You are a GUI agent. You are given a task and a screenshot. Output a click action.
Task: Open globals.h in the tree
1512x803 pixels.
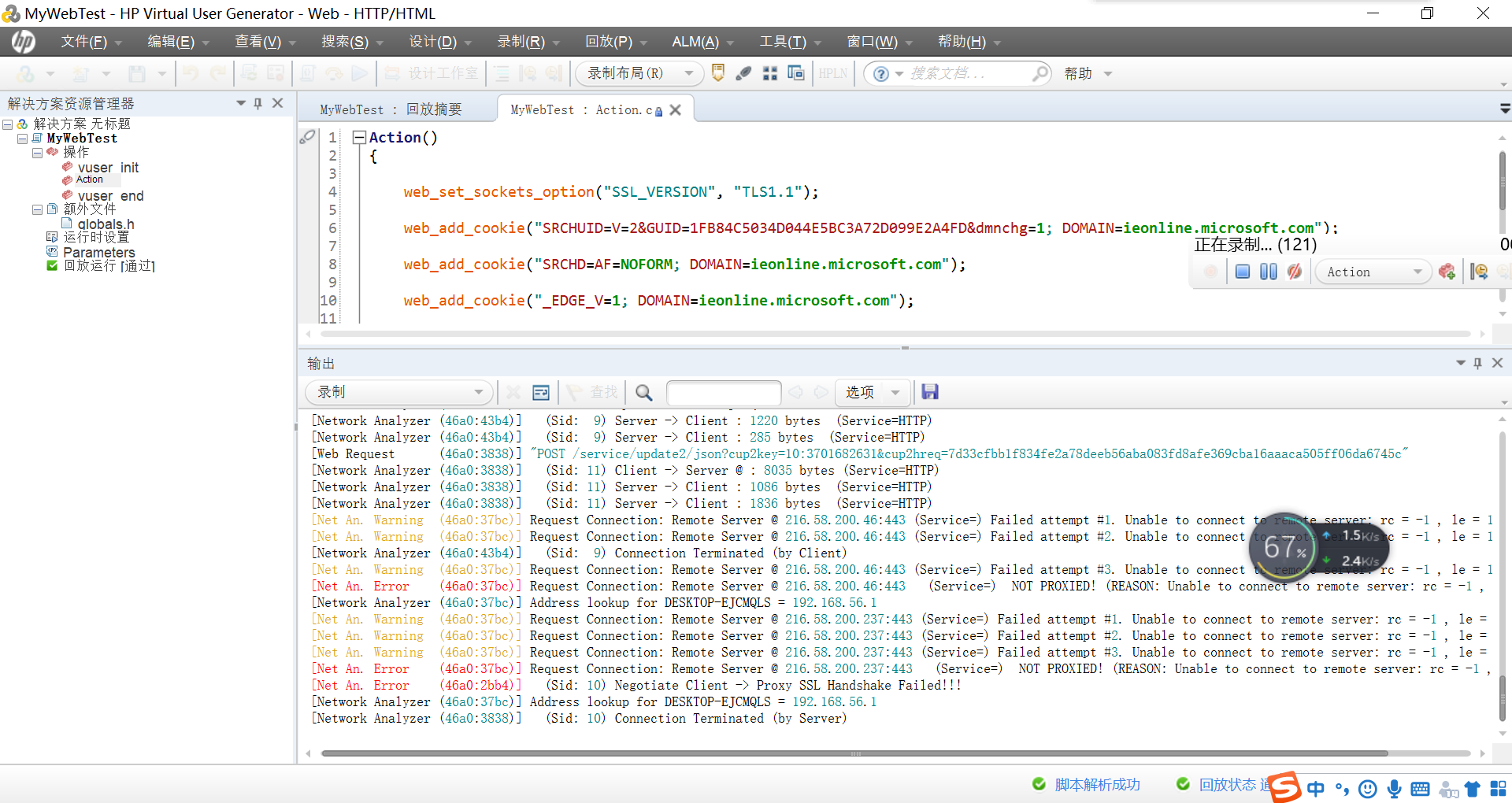(106, 224)
